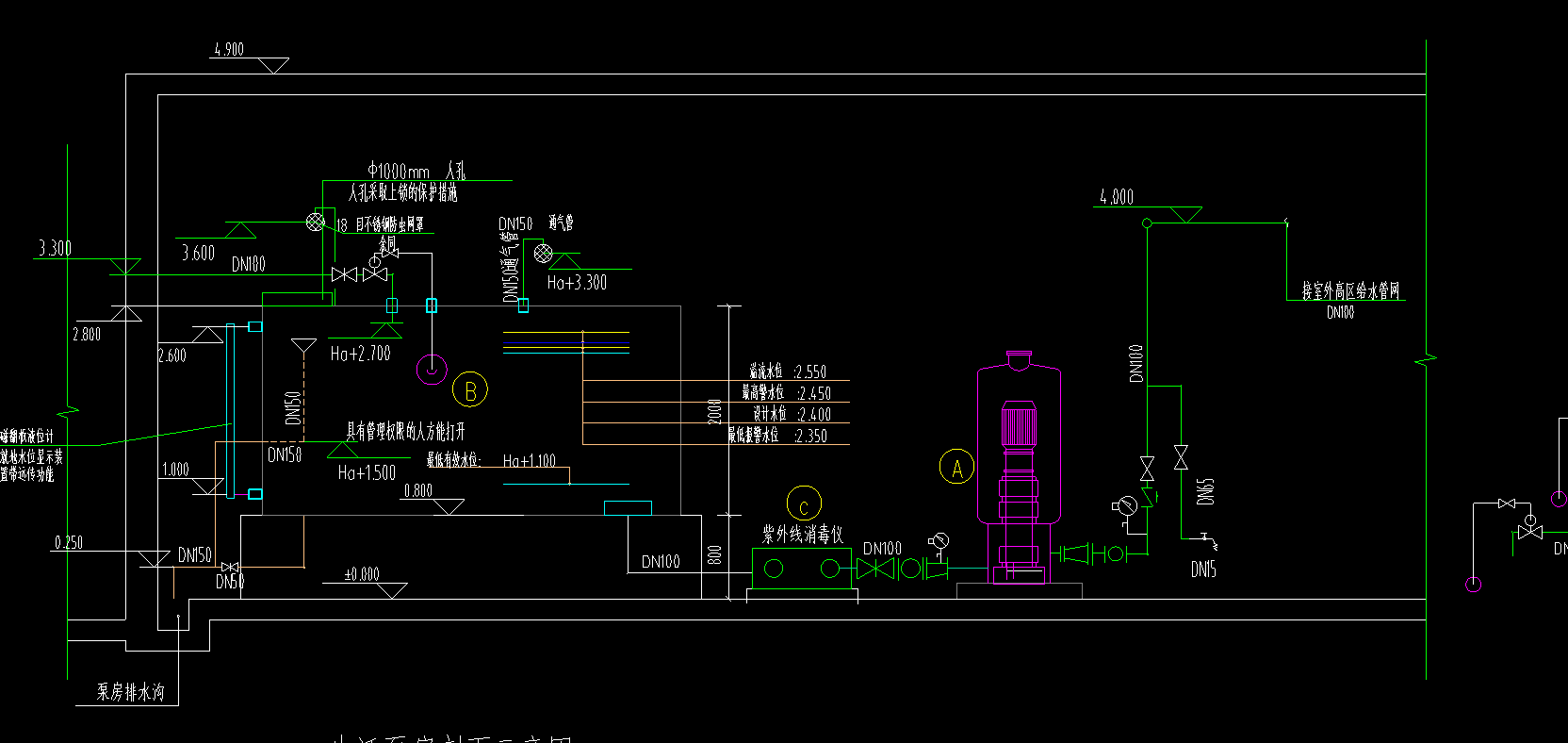Image resolution: width=1568 pixels, height=743 pixels.
Task: Select the 3.600 elevation label
Action: [198, 253]
